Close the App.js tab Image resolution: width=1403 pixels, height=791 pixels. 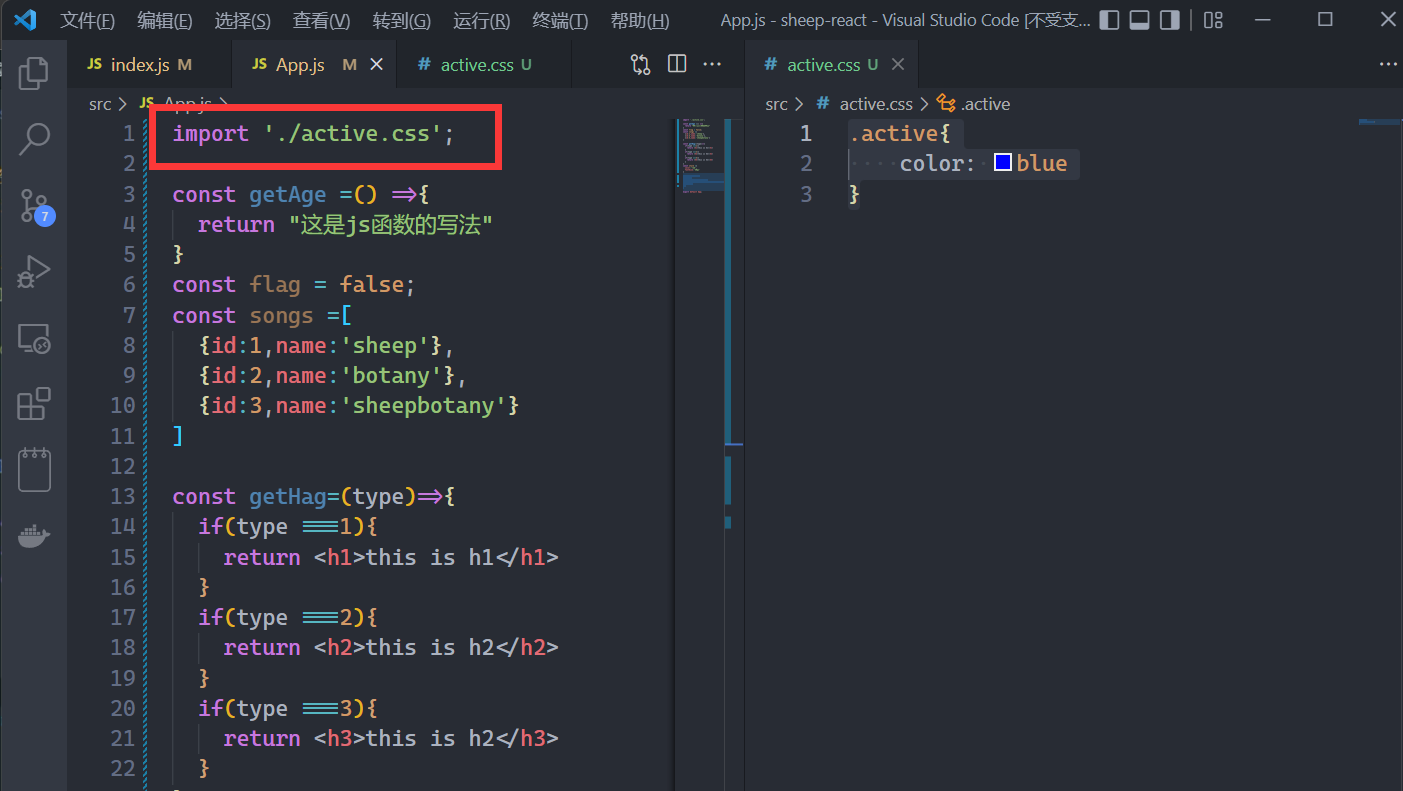click(x=377, y=64)
